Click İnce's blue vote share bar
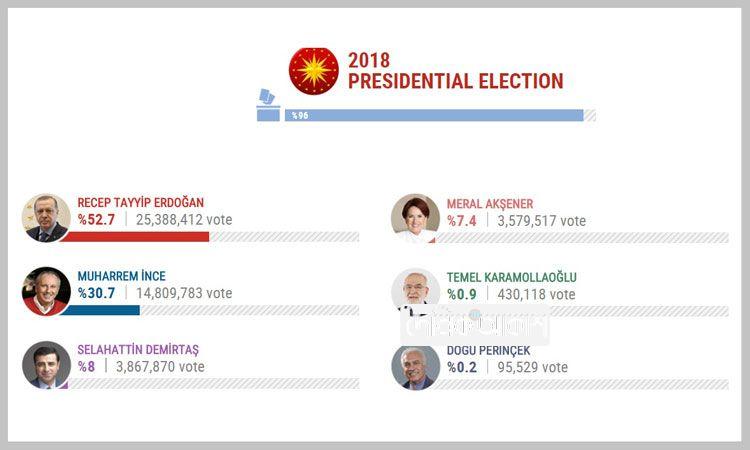 (x=108, y=310)
